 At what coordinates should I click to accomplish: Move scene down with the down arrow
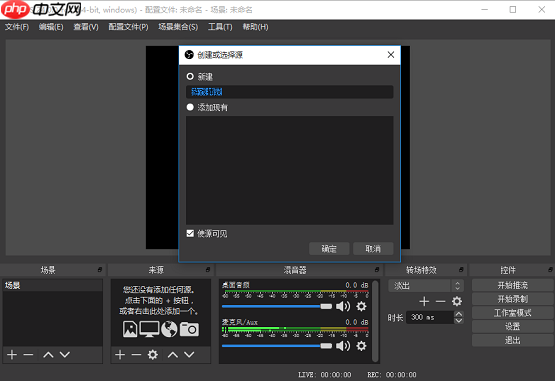click(64, 354)
